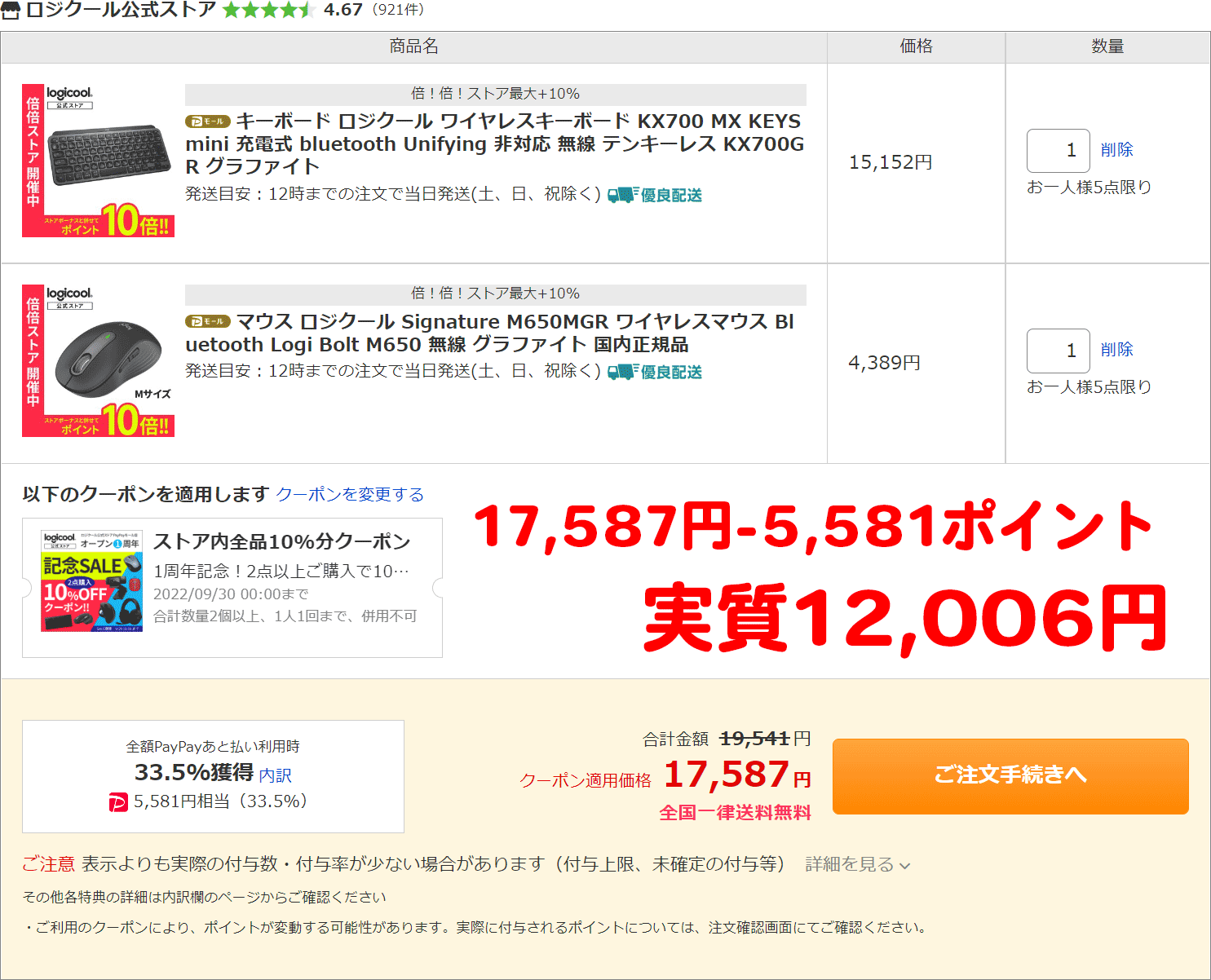Click the 倍！倍！ストア banner above mouse
The height and width of the screenshot is (980, 1211).
click(x=496, y=294)
